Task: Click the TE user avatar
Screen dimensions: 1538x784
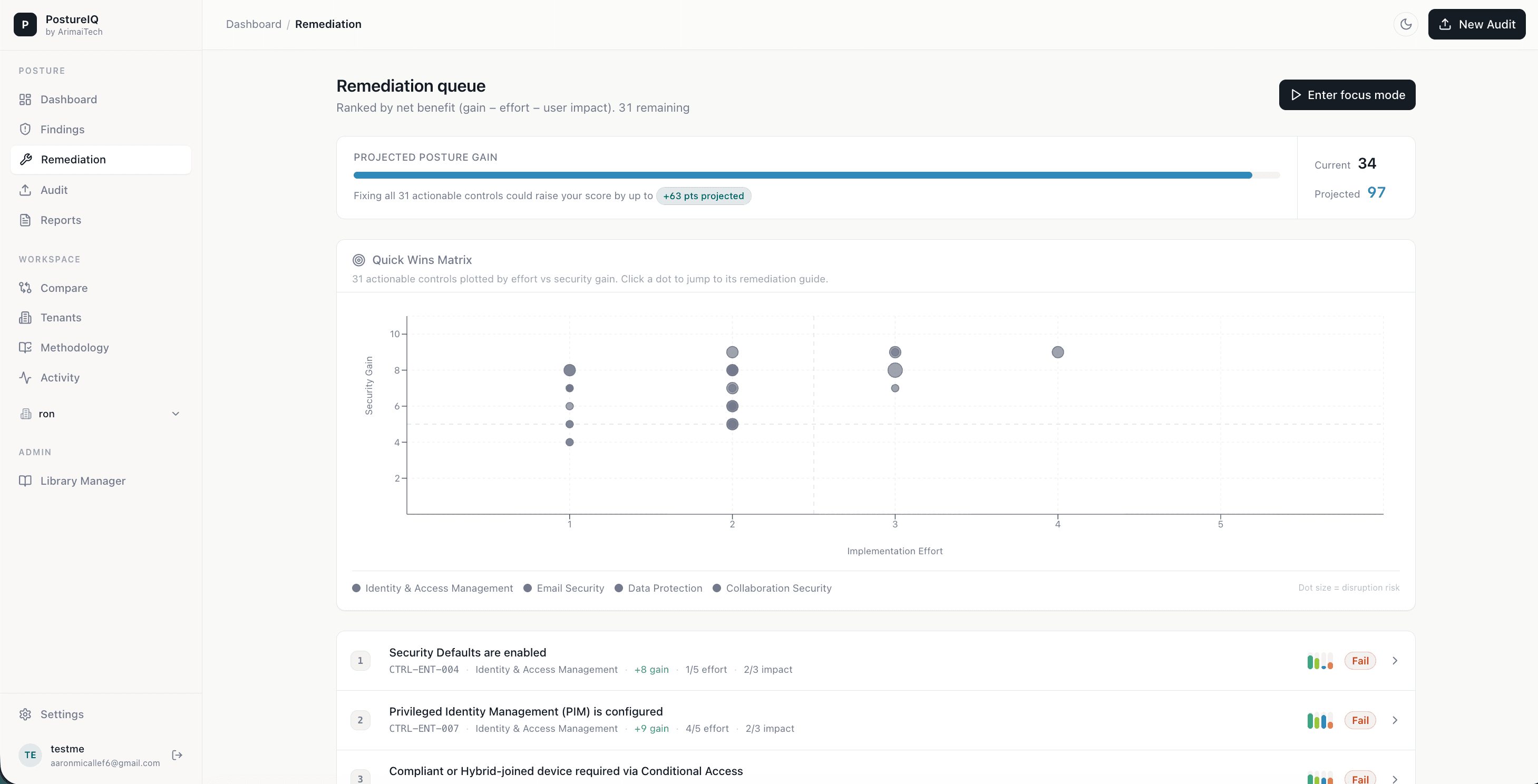Action: point(31,755)
